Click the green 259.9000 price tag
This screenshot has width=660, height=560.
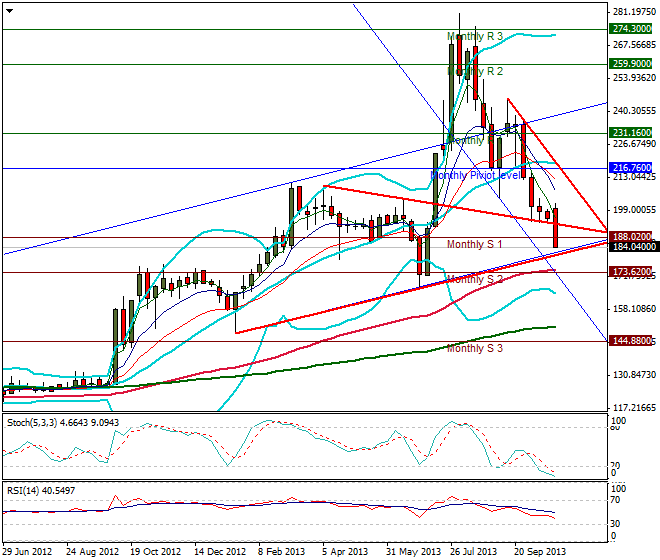pyautogui.click(x=631, y=64)
